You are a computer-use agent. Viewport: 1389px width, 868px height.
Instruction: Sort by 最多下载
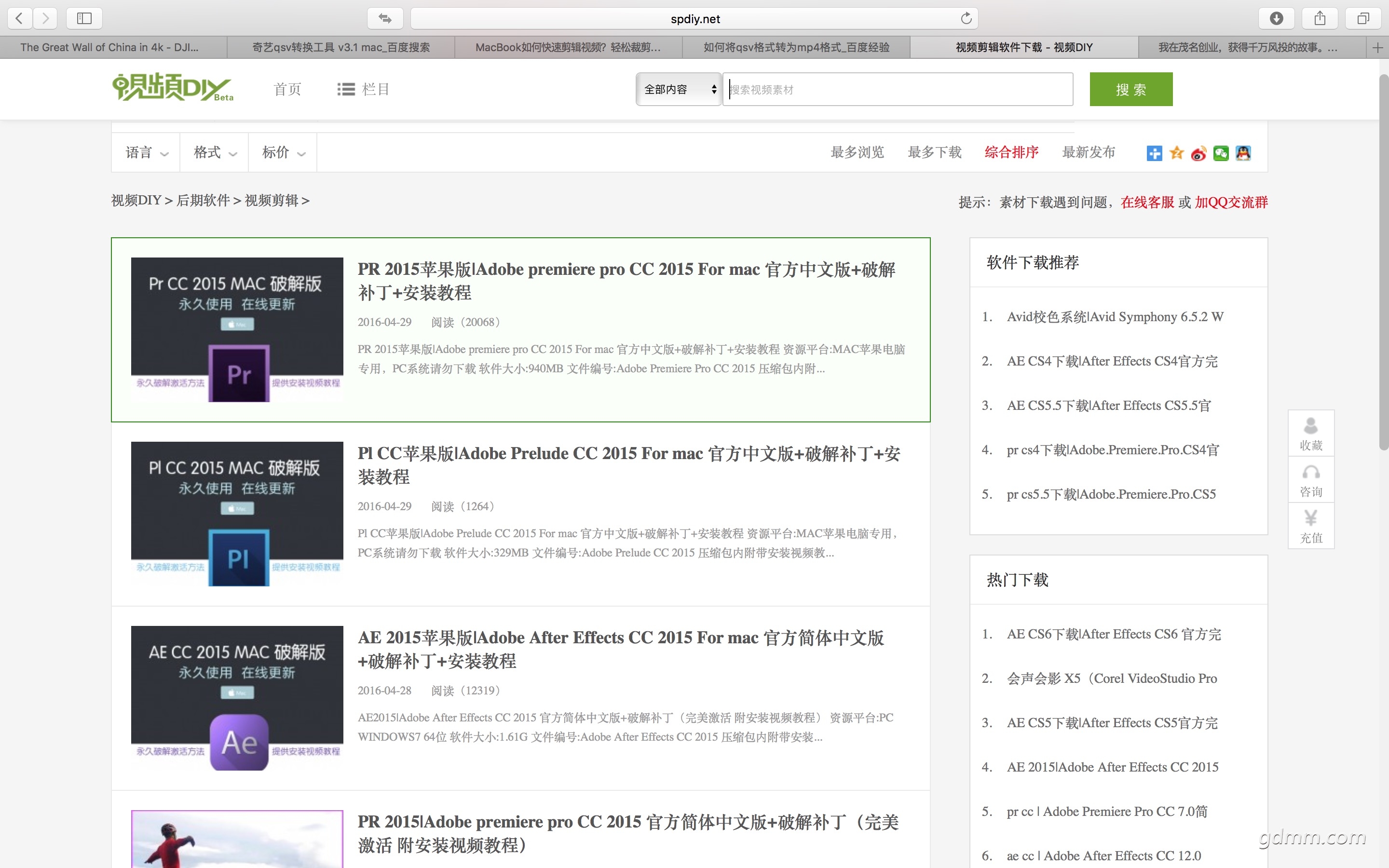(x=934, y=153)
